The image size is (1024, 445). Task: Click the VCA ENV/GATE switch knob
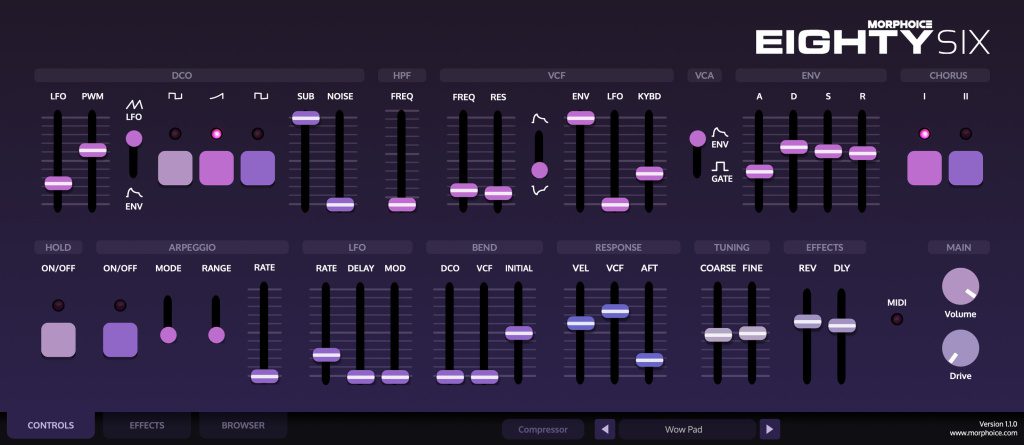[697, 139]
